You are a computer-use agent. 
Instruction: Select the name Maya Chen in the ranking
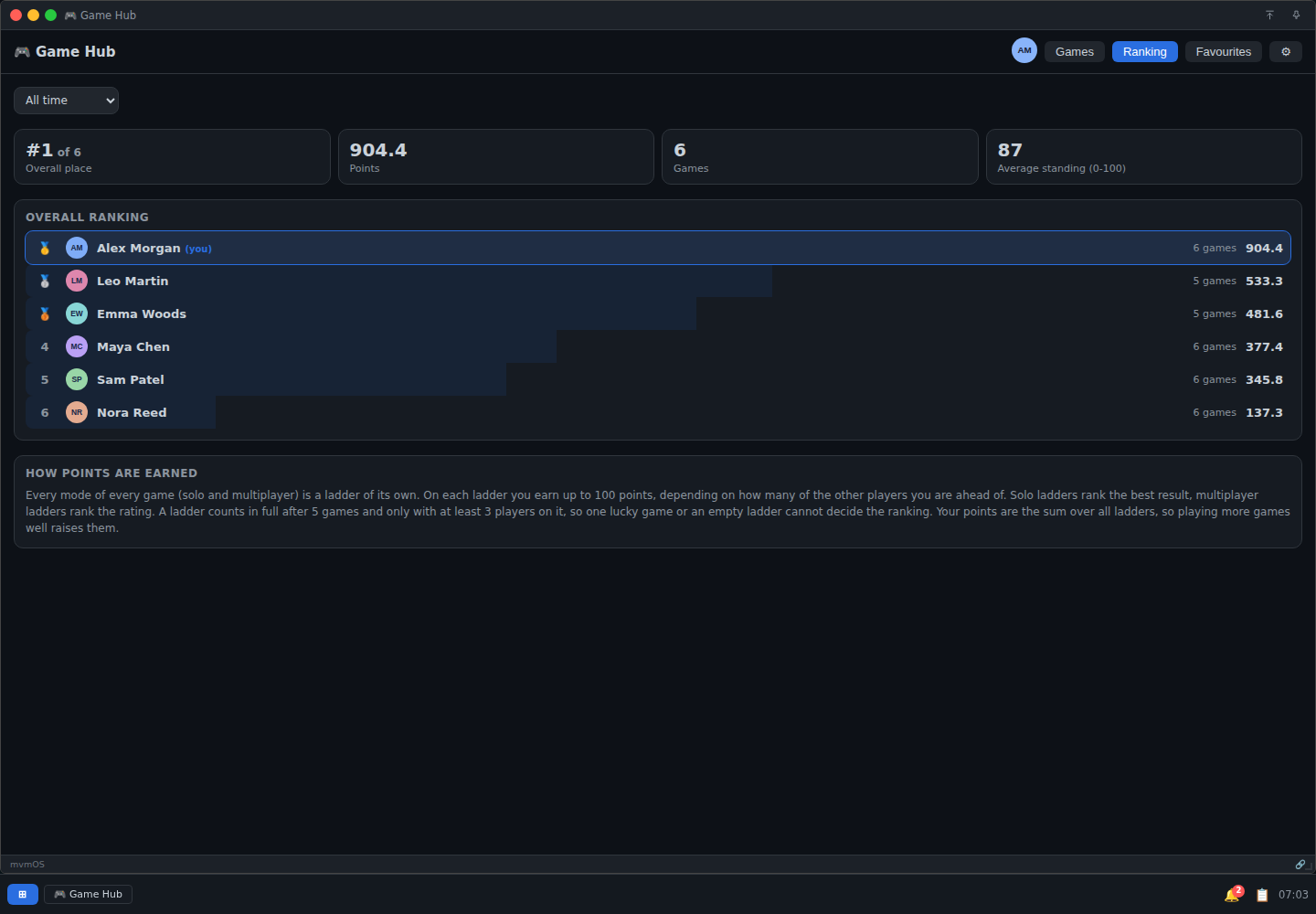(133, 347)
